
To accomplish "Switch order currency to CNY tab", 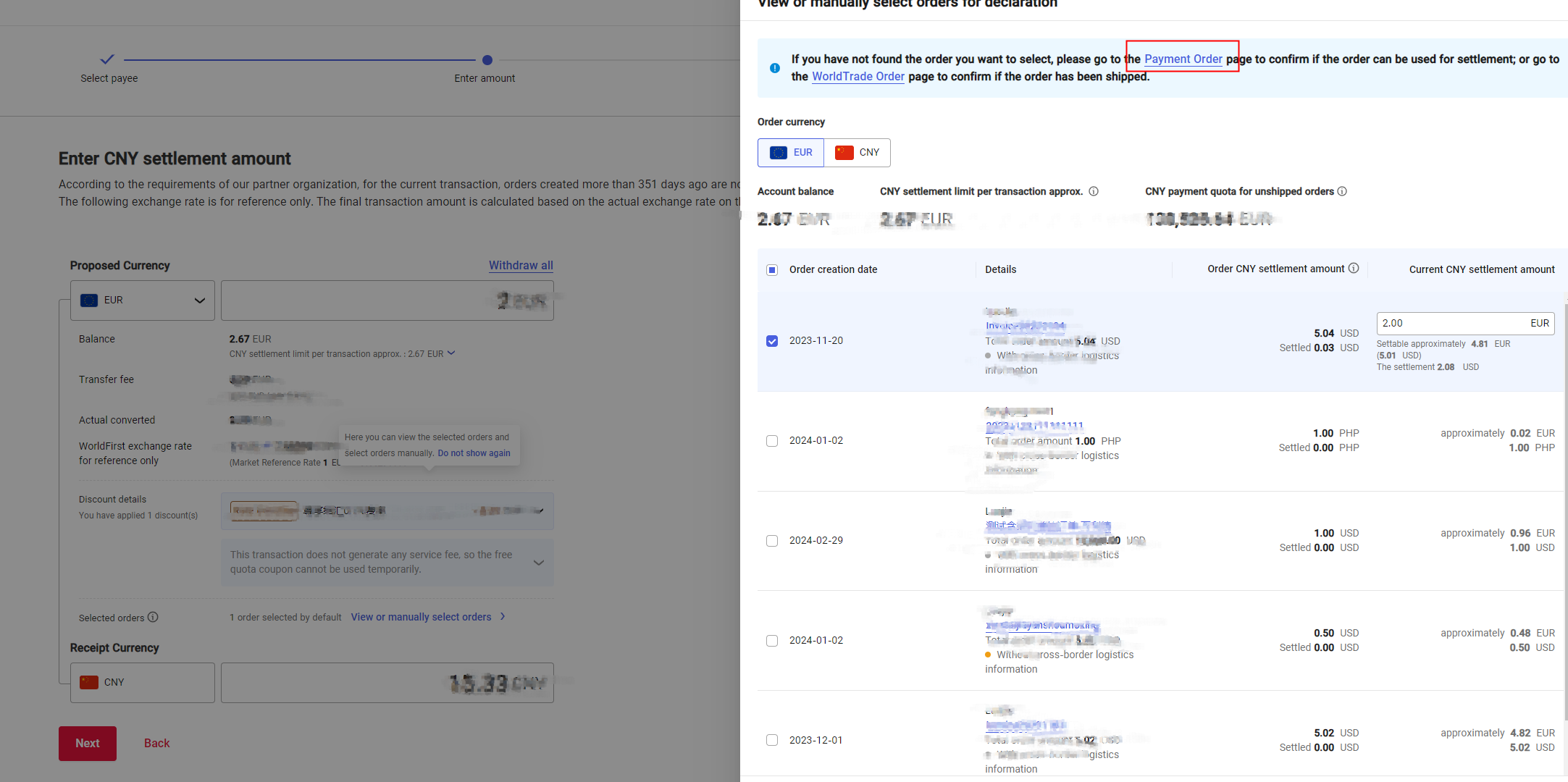I will pyautogui.click(x=858, y=153).
